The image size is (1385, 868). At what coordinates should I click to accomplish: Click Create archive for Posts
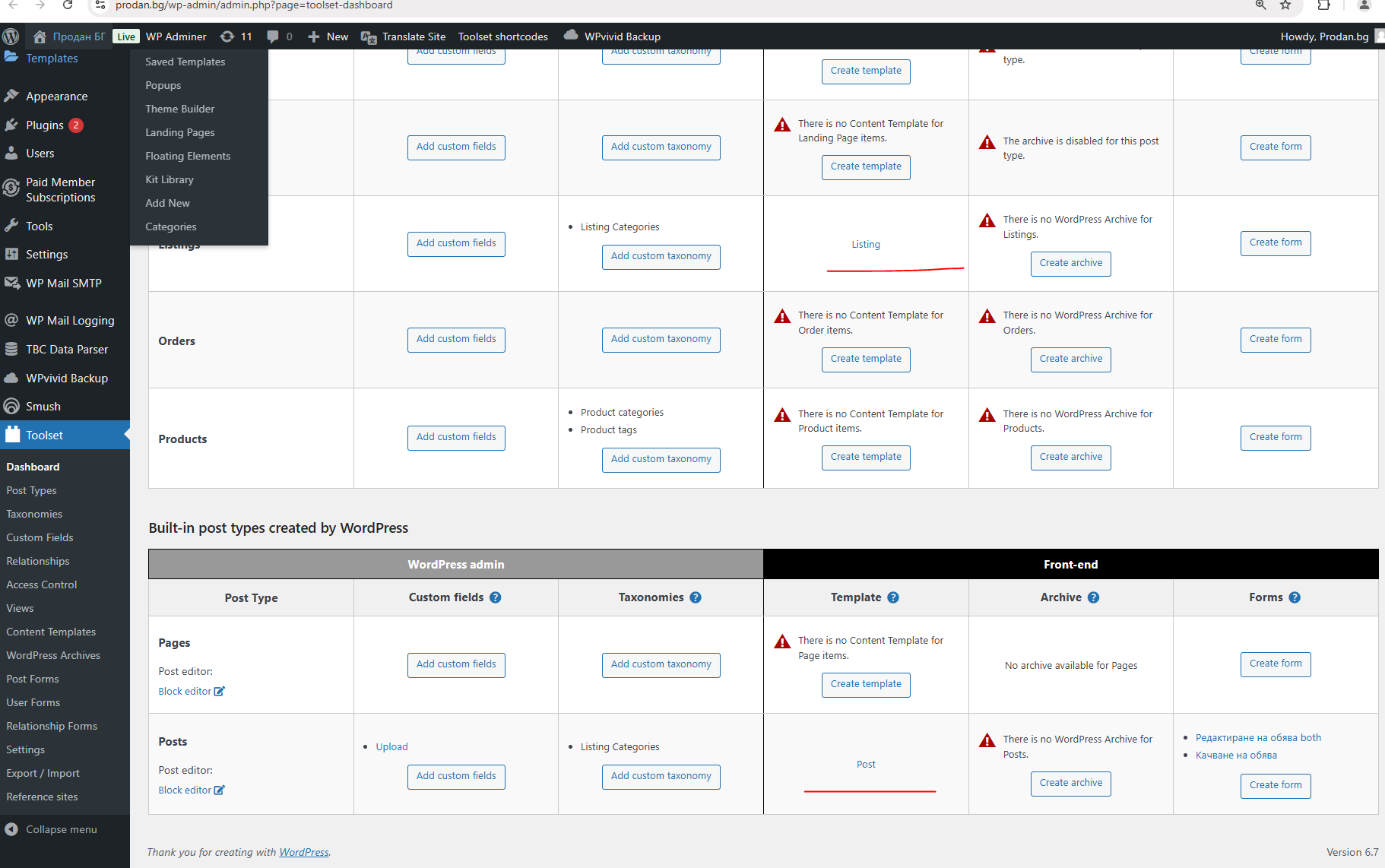tap(1071, 783)
